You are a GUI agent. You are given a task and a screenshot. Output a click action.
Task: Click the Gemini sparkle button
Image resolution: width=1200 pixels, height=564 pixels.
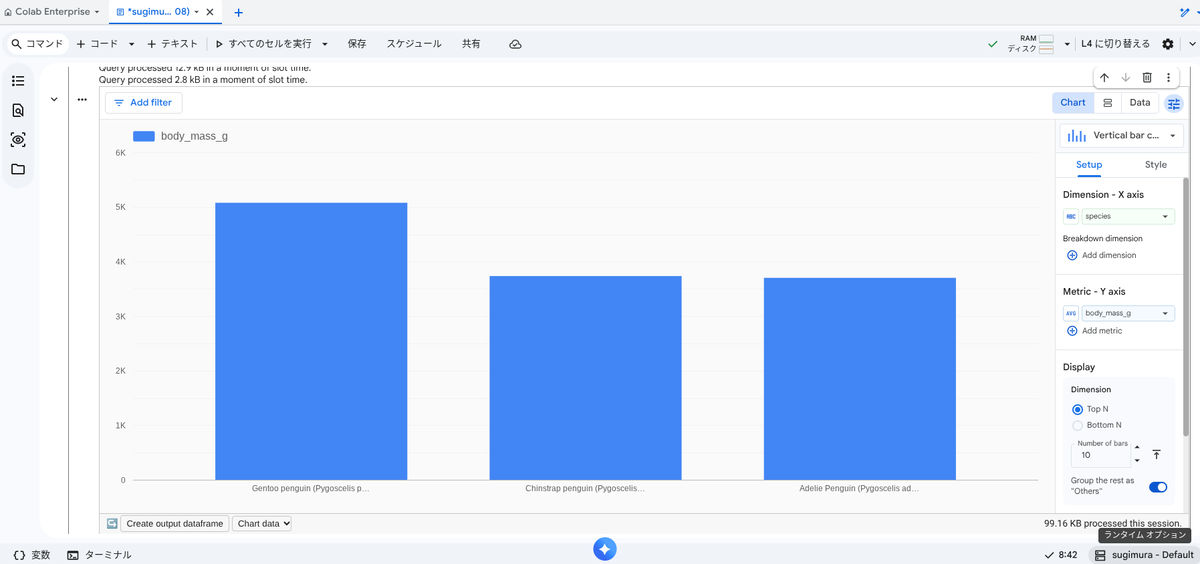(604, 548)
